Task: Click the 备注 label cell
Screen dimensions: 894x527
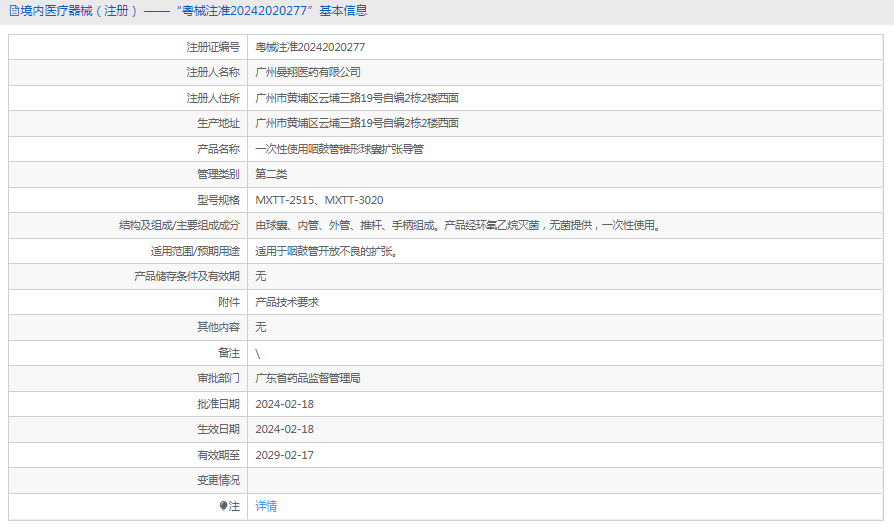Action: (128, 354)
